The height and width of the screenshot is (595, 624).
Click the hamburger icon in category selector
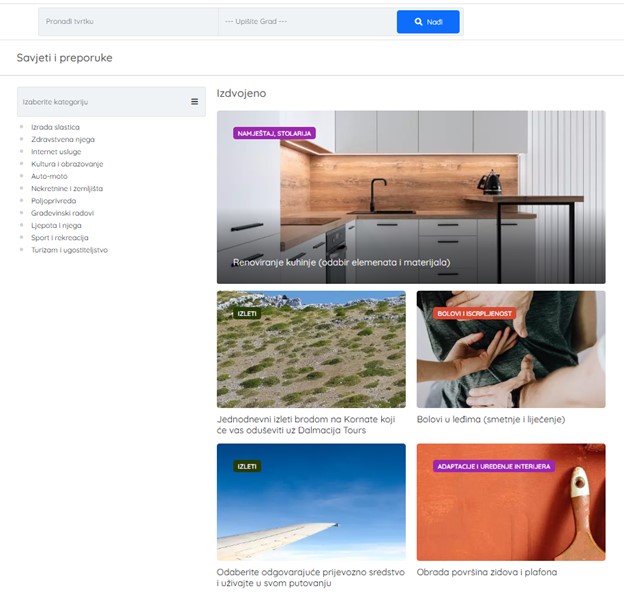[194, 101]
